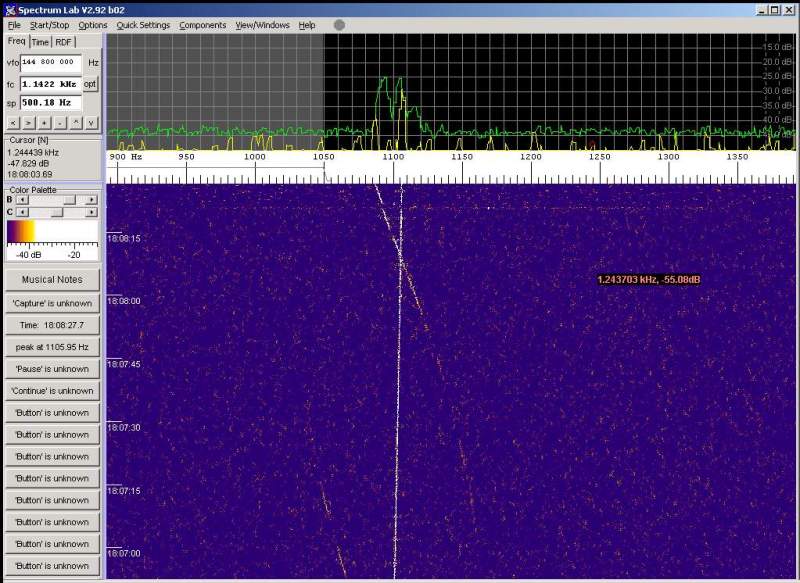Click the vfo frequency input field
The image size is (800, 583).
click(x=50, y=62)
